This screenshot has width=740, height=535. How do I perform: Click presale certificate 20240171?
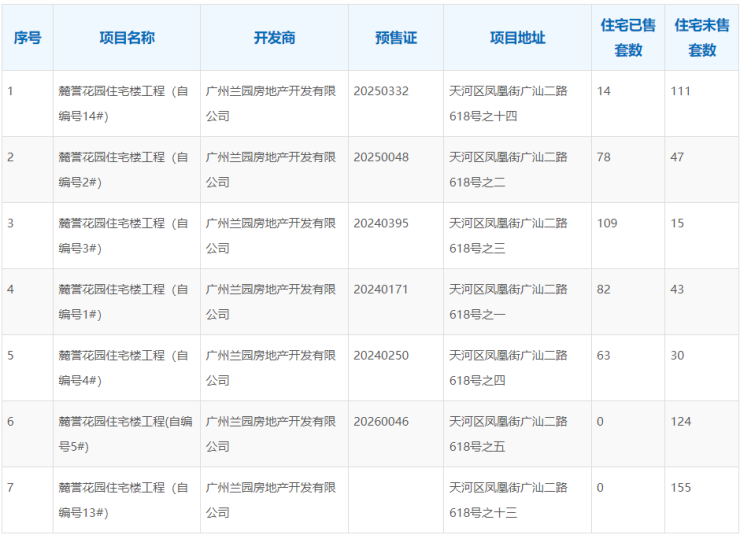tap(381, 289)
